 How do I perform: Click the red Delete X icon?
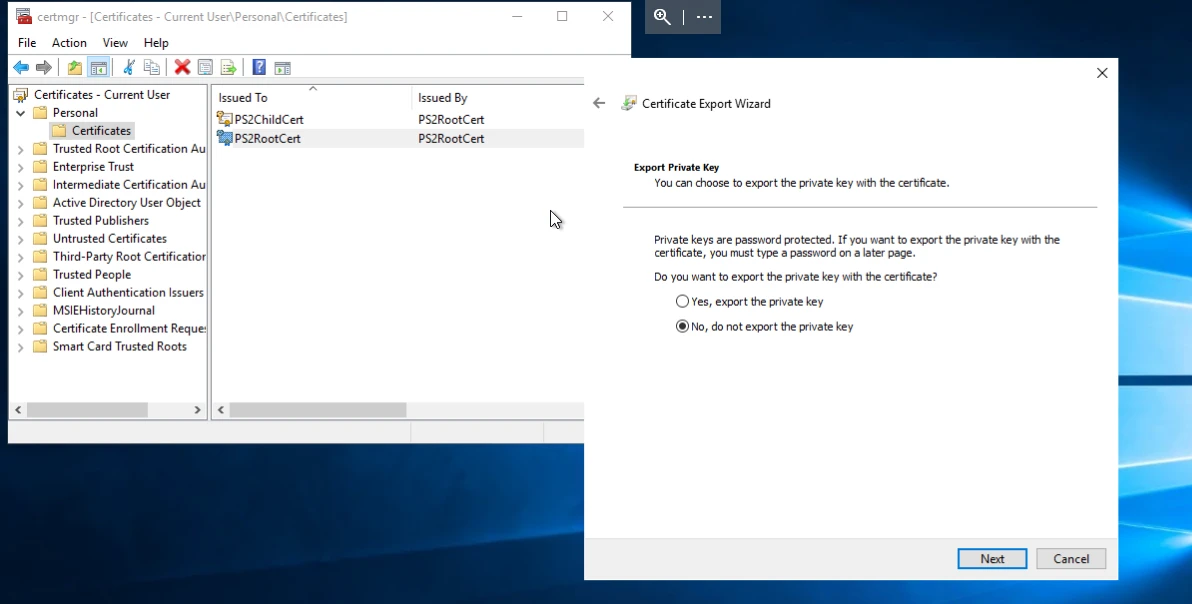[x=181, y=67]
